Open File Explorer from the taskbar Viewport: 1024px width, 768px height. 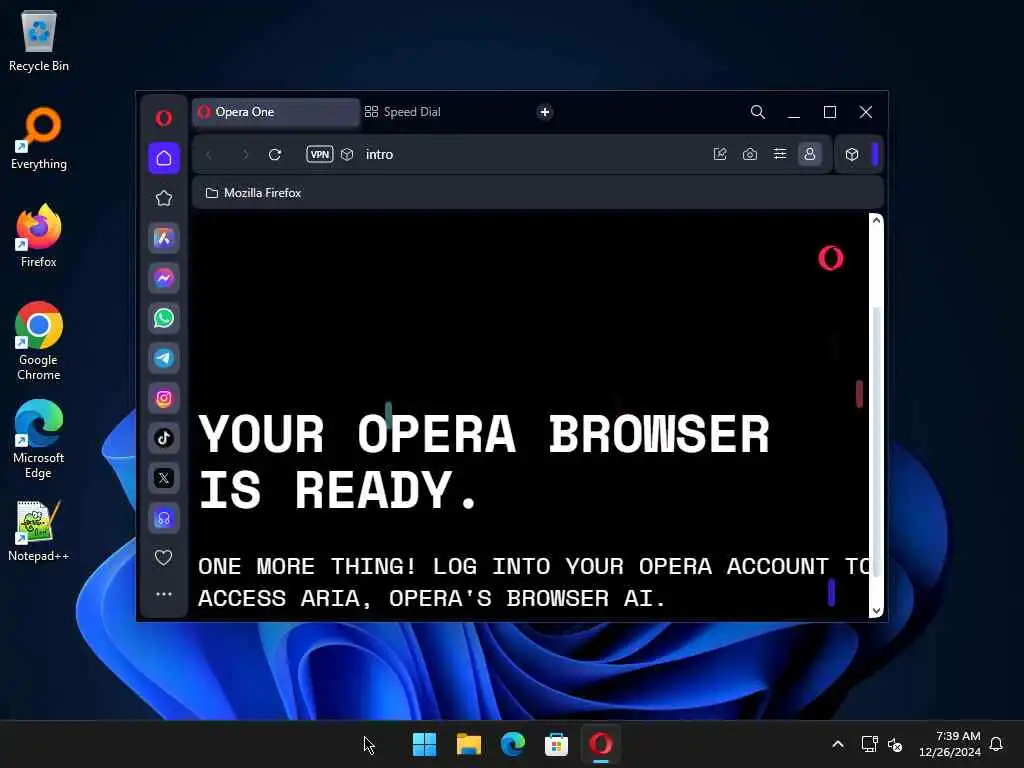tap(469, 744)
